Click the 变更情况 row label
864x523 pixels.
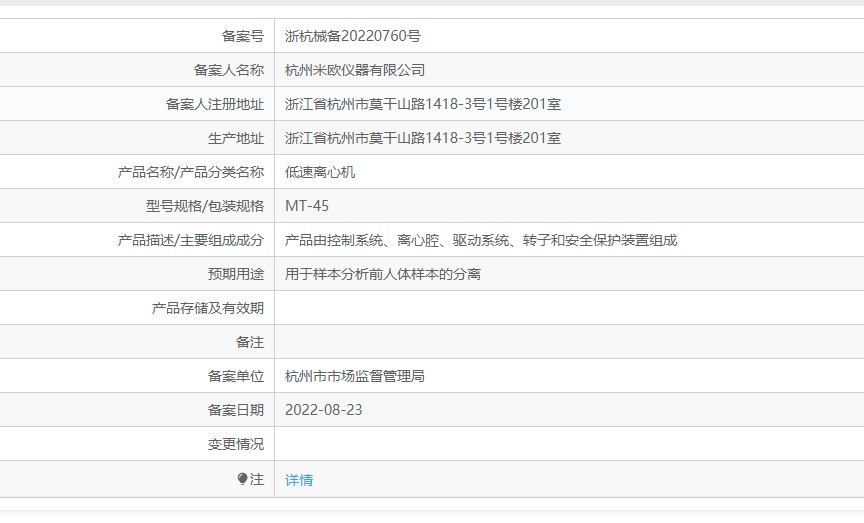point(236,444)
